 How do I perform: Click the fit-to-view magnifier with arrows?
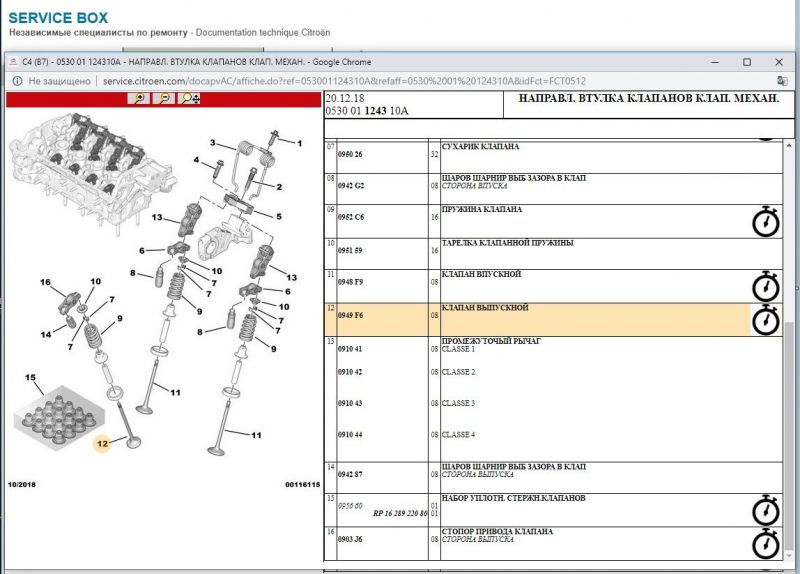click(190, 98)
